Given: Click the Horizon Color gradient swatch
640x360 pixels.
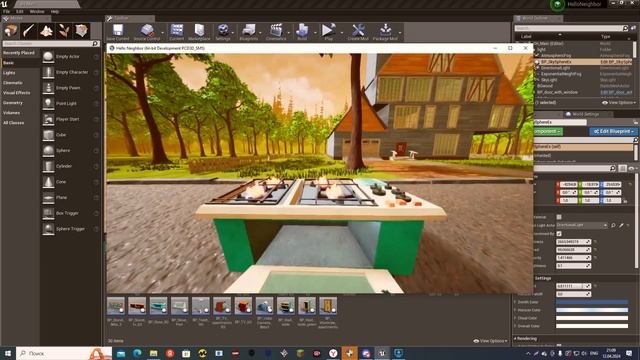Looking at the screenshot, I should tap(592, 310).
